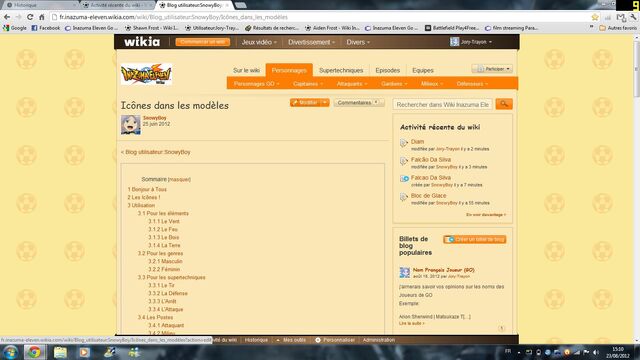The height and width of the screenshot is (360, 640).
Task: Select Episodes tab
Action: point(387,70)
